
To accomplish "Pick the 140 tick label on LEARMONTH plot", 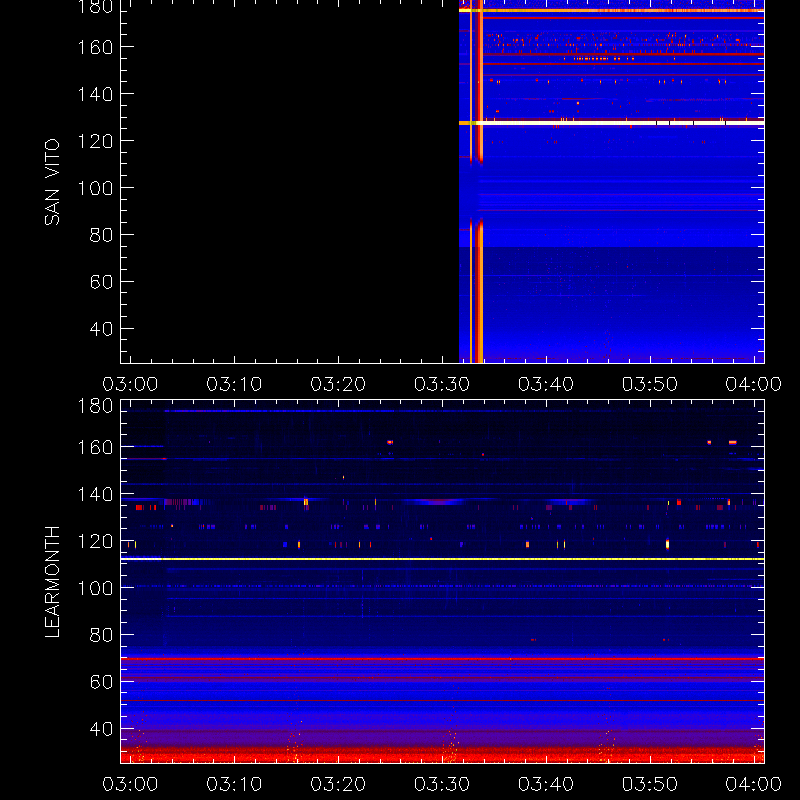I will [95, 494].
